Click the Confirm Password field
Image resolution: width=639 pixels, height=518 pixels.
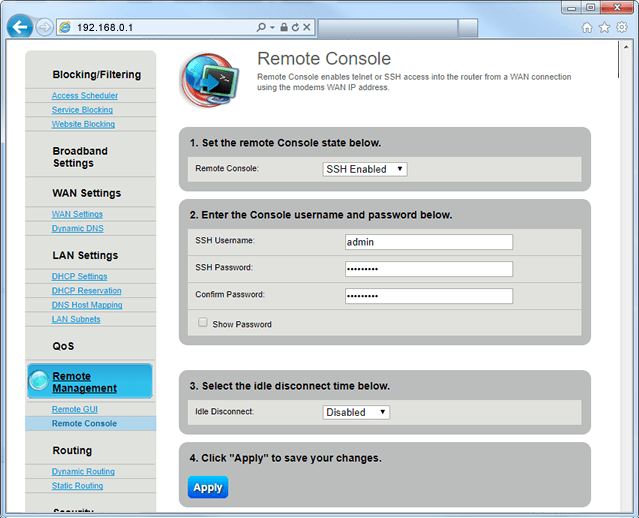pos(428,296)
